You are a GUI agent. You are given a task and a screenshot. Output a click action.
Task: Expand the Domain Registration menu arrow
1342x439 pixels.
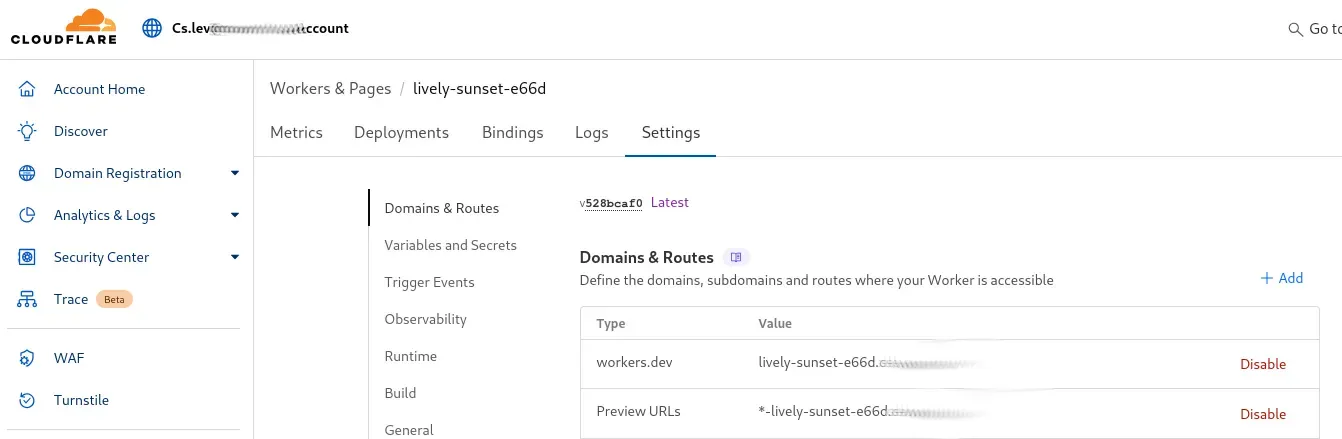tap(235, 173)
